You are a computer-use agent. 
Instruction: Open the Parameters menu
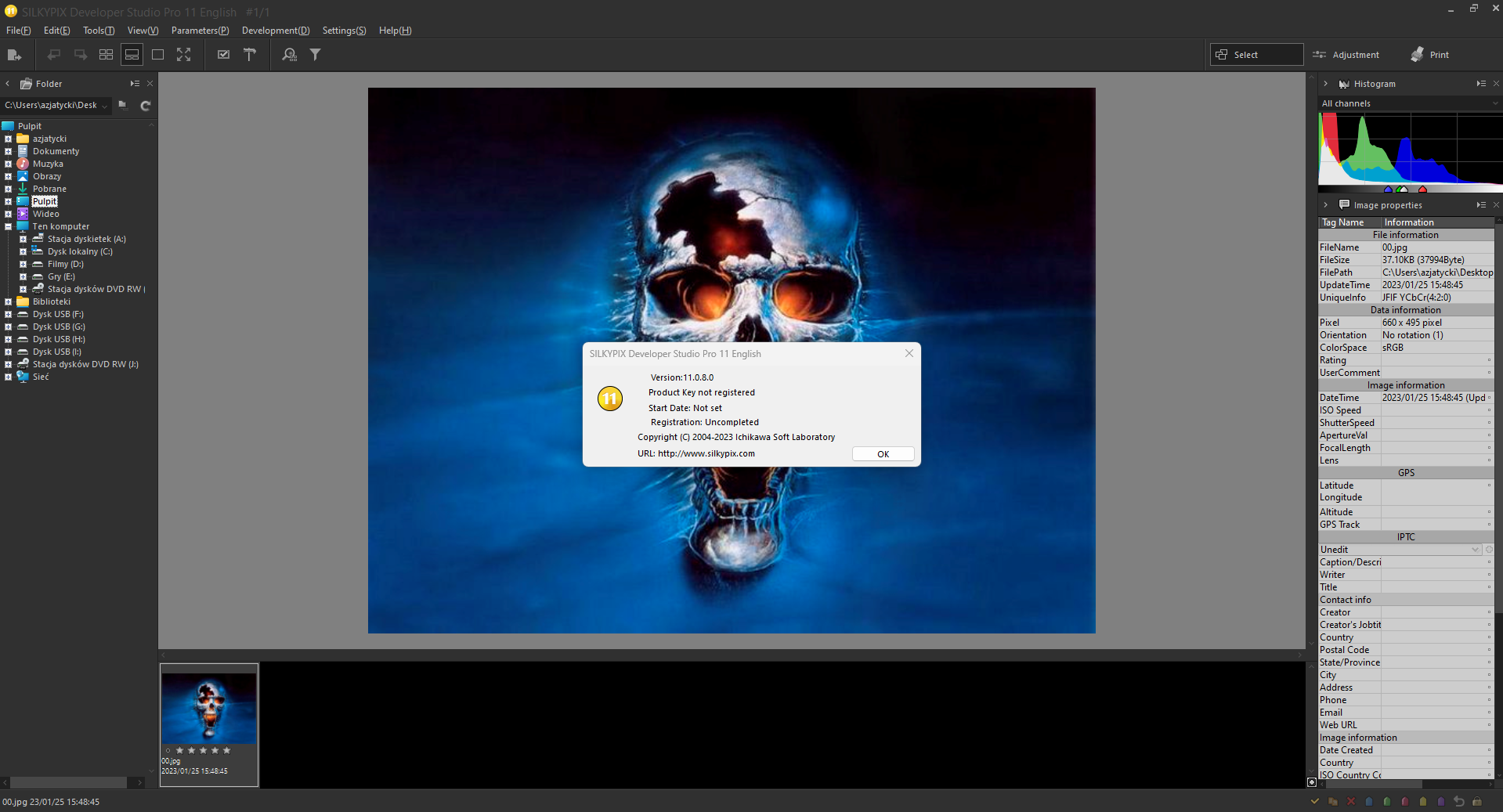(x=200, y=31)
